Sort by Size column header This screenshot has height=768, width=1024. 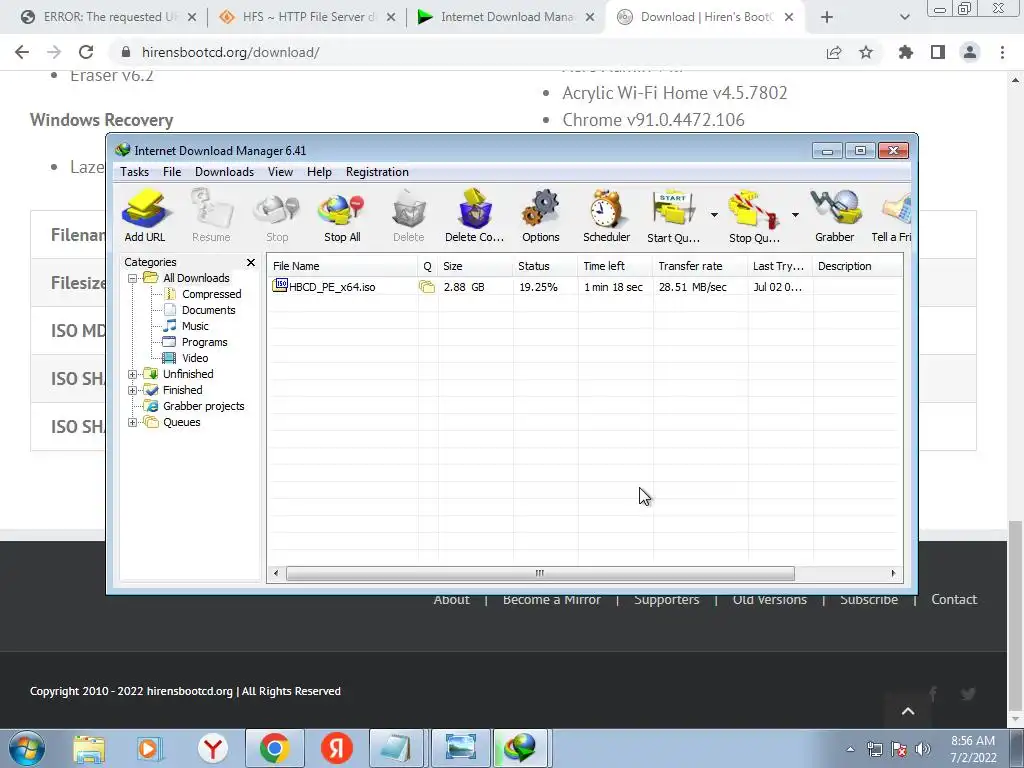pyautogui.click(x=475, y=266)
